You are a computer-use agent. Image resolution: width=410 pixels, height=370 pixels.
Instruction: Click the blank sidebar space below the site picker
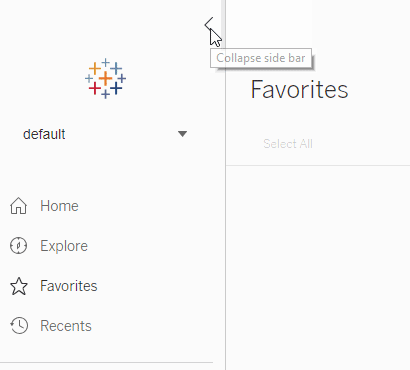(107, 170)
